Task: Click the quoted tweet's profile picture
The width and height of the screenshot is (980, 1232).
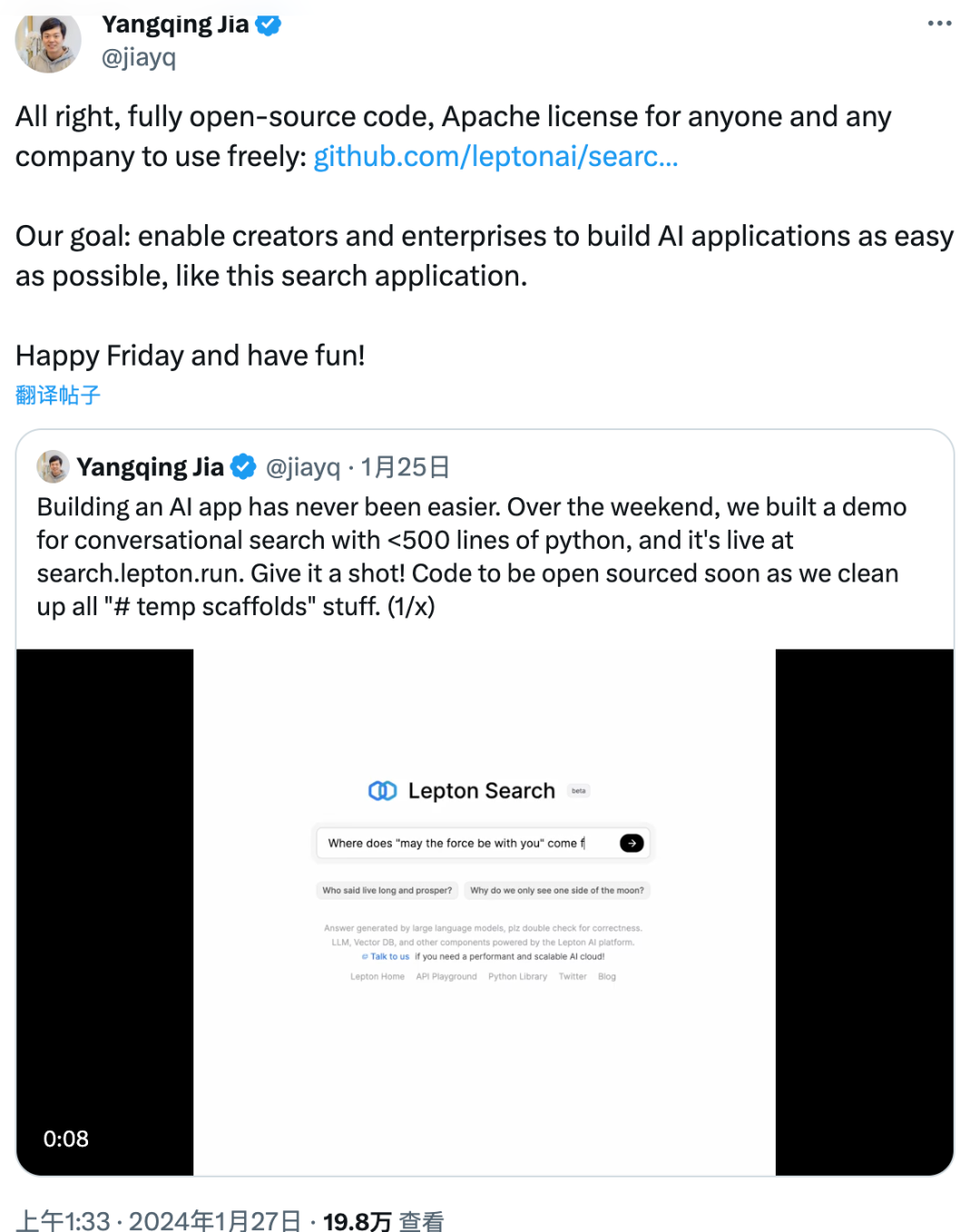Action: pyautogui.click(x=52, y=466)
